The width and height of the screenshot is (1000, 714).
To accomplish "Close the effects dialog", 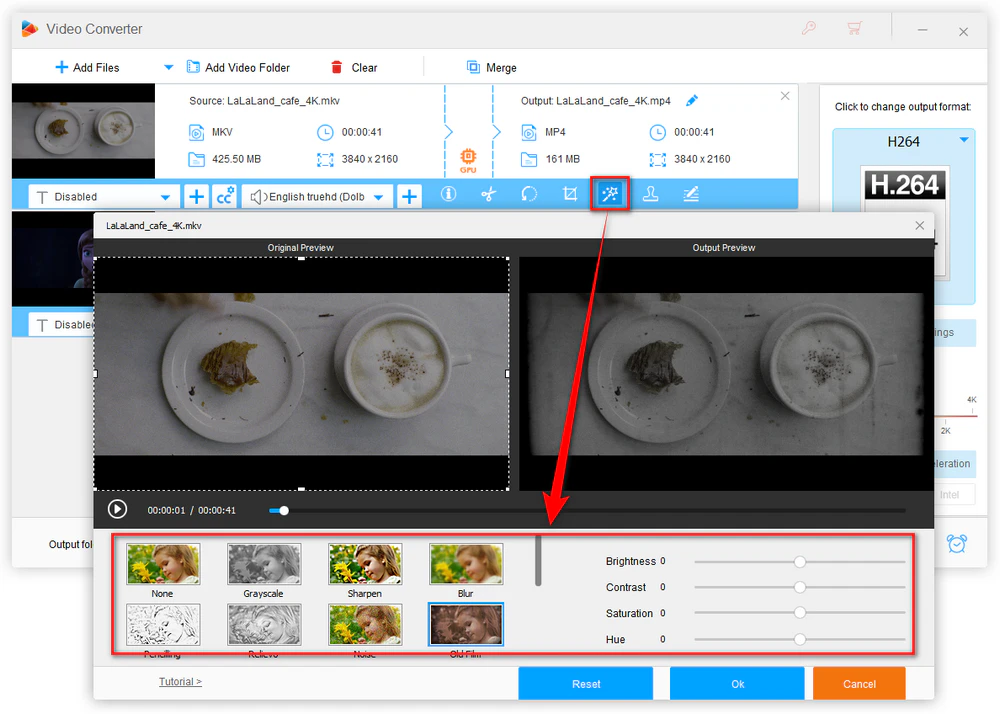I will [x=919, y=226].
